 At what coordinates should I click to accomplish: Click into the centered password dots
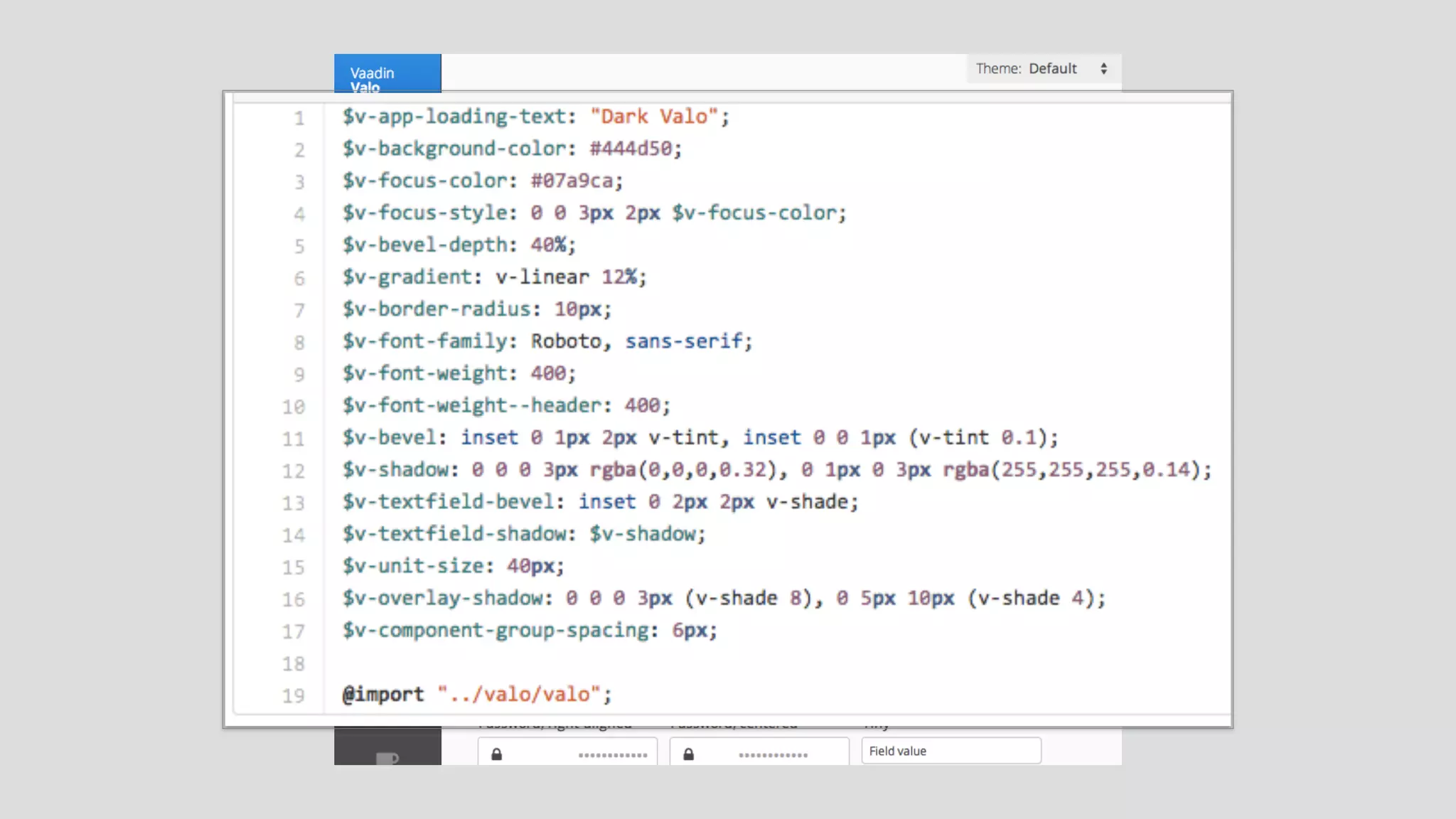773,755
